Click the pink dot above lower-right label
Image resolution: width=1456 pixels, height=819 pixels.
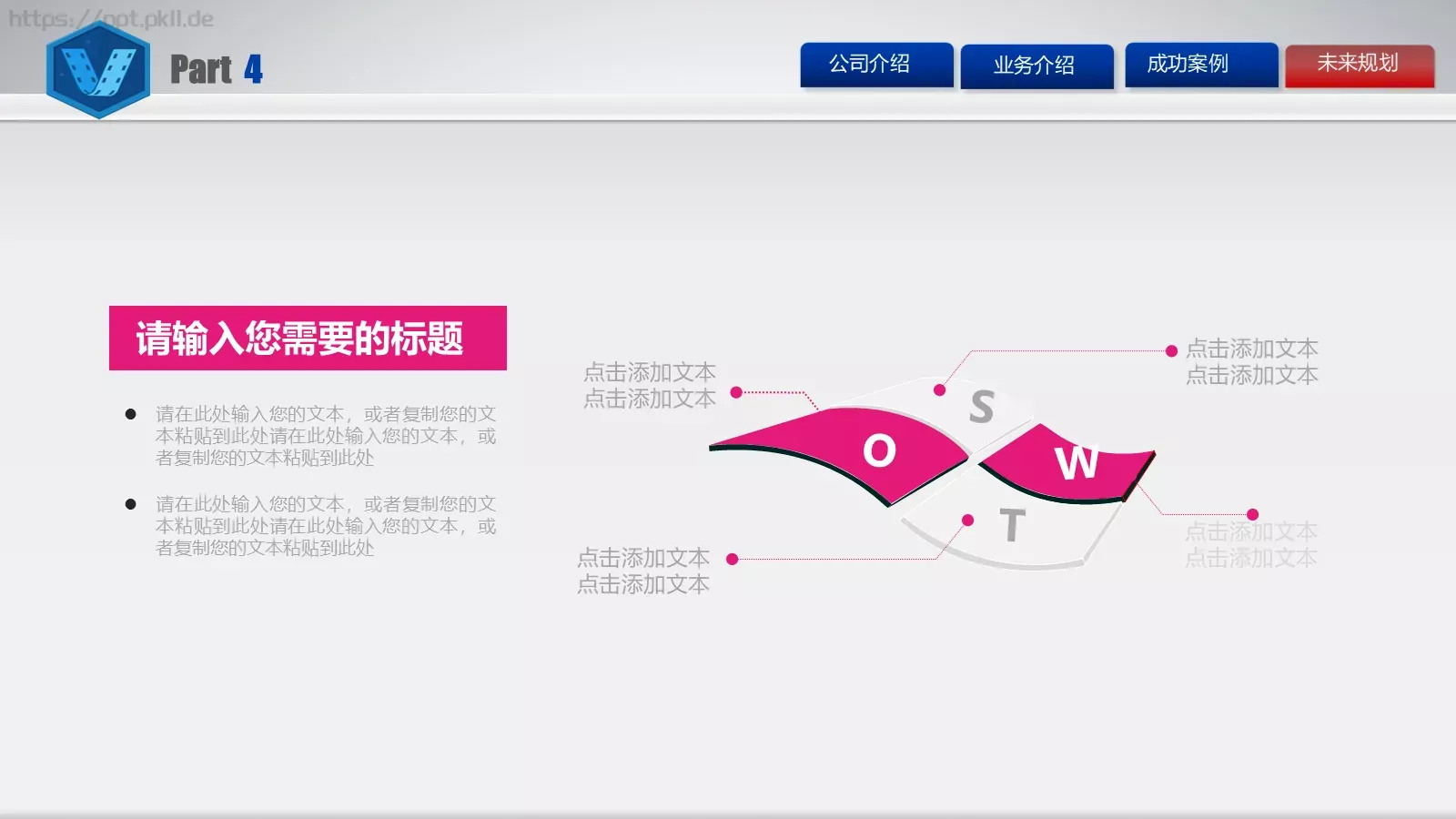(1253, 514)
